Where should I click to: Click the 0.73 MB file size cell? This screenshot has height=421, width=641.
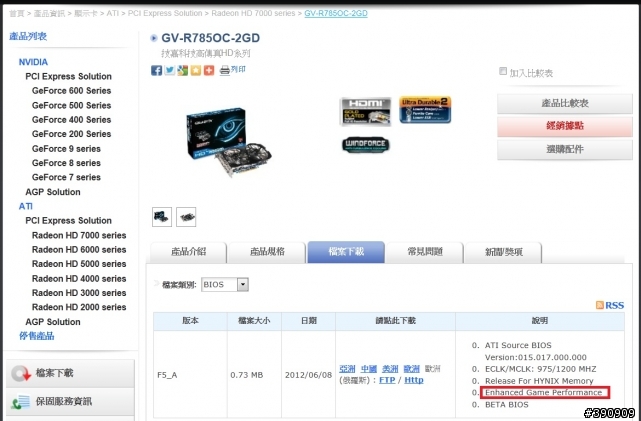coord(254,375)
